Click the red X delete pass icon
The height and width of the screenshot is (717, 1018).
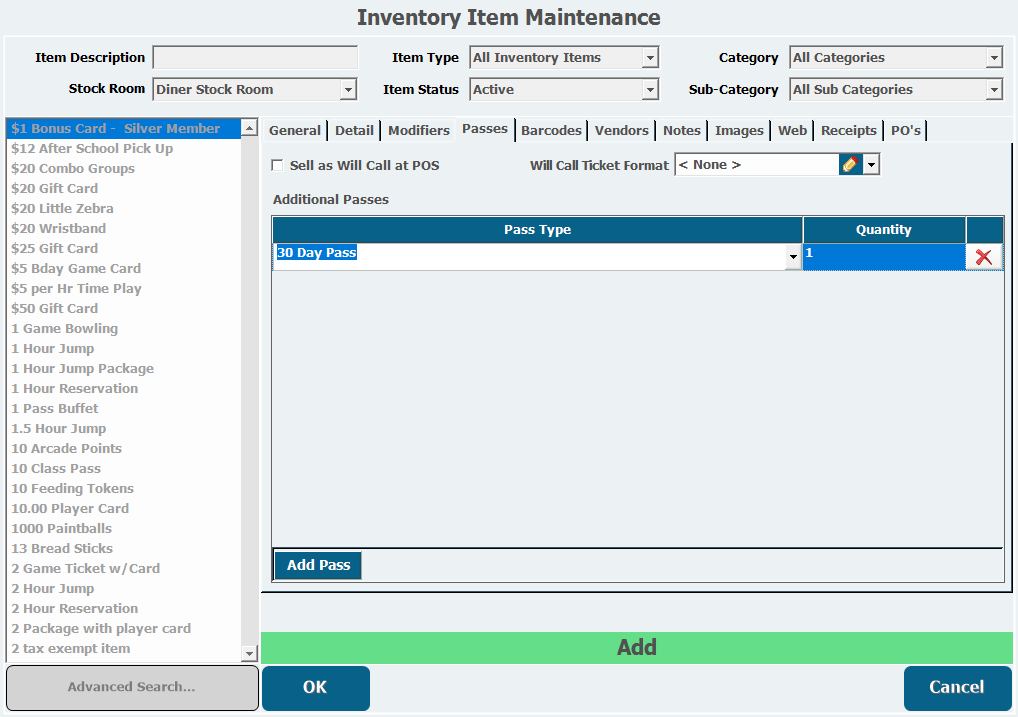point(984,257)
